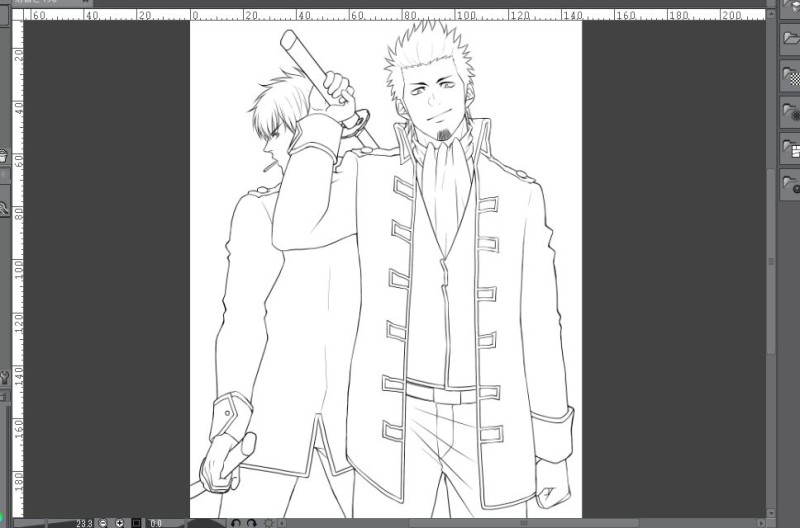The width and height of the screenshot is (800, 528).
Task: Click the horizontal scrollbar right arrow
Action: (761, 523)
